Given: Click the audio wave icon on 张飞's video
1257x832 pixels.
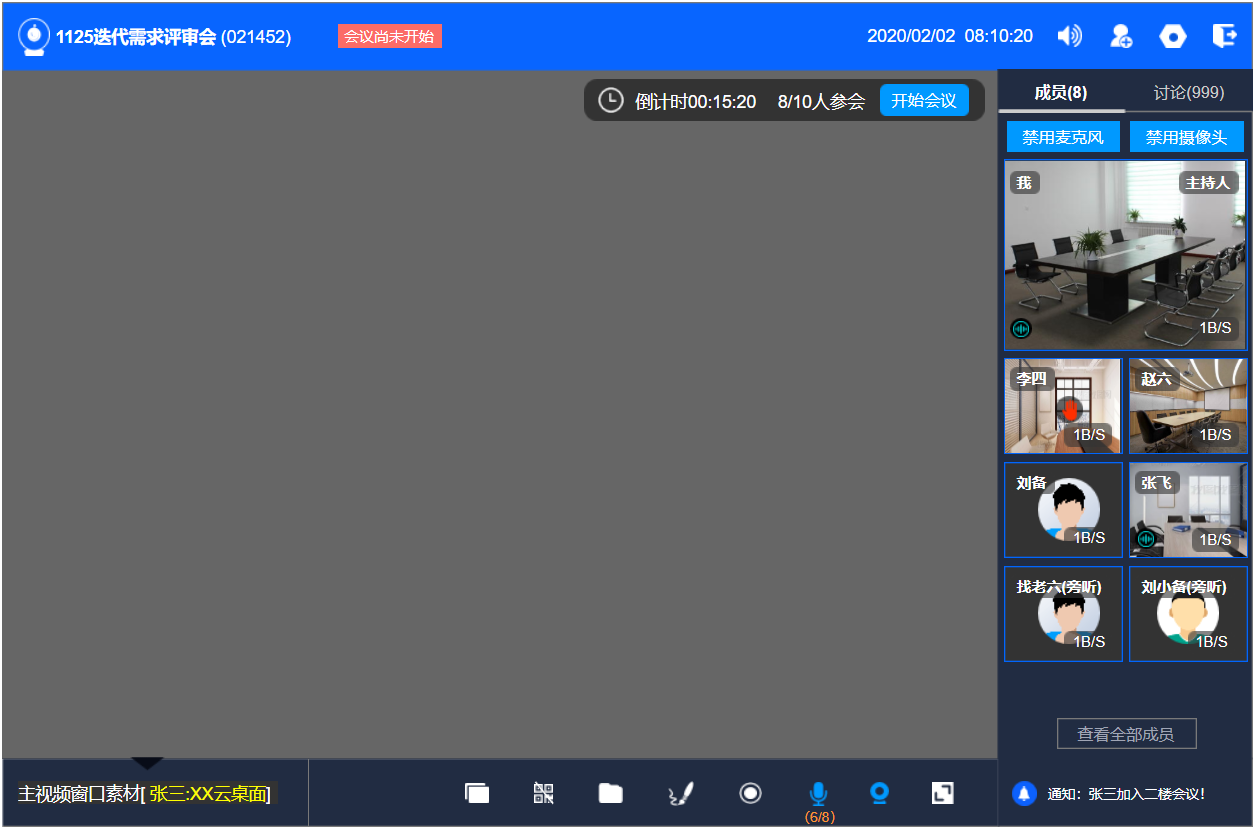Looking at the screenshot, I should click(x=1146, y=539).
